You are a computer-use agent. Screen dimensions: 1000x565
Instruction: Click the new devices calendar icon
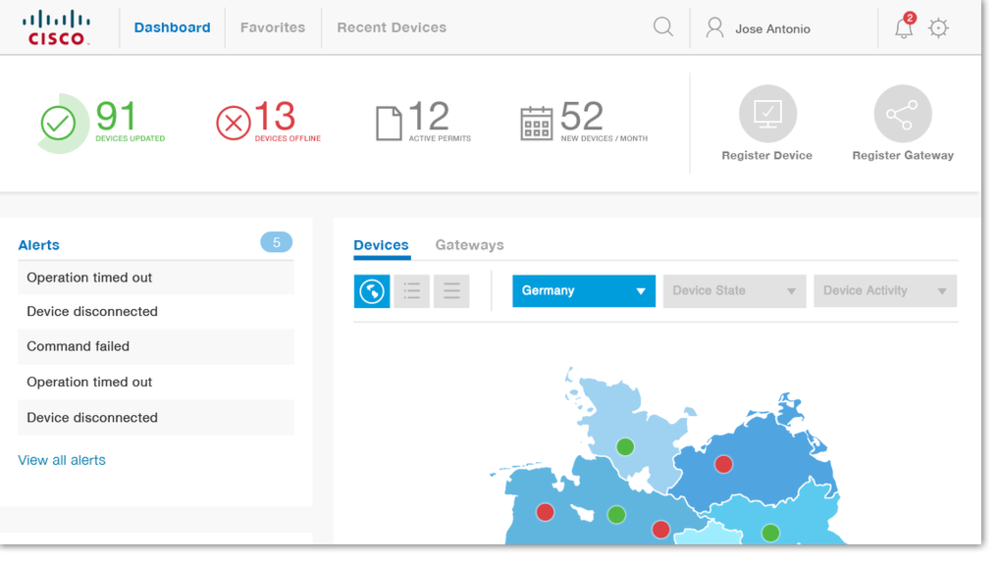[x=536, y=123]
